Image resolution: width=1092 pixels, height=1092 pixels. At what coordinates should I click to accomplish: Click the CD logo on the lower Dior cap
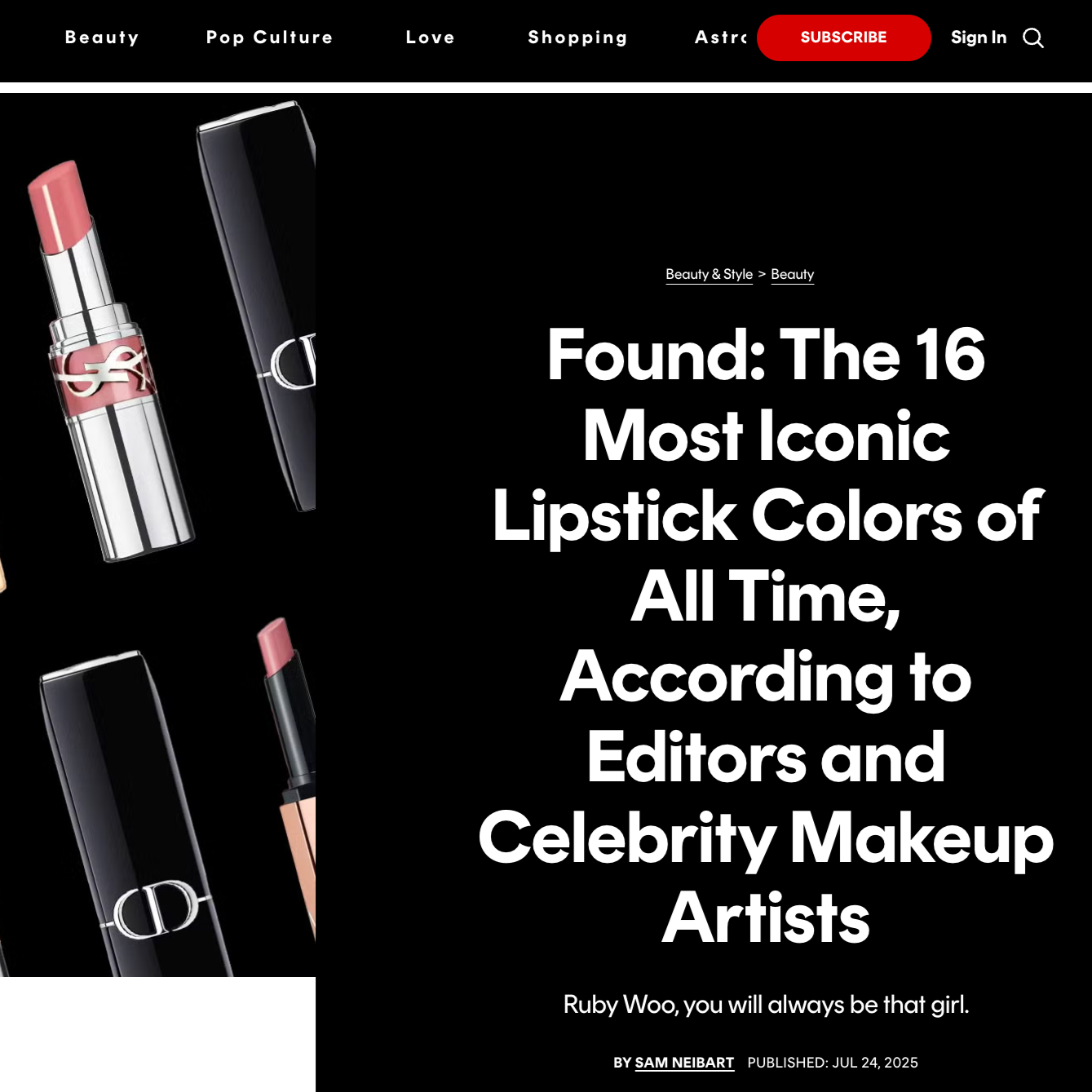coord(155,909)
